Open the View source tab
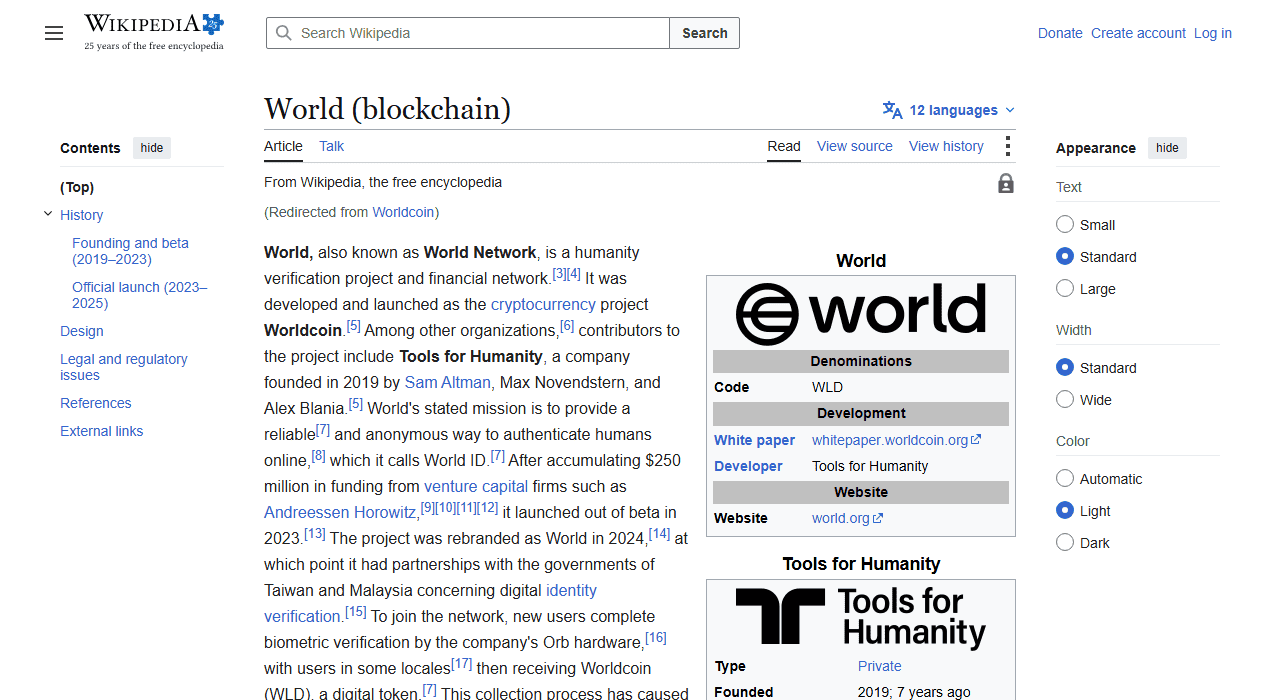The width and height of the screenshot is (1280, 700). (855, 146)
